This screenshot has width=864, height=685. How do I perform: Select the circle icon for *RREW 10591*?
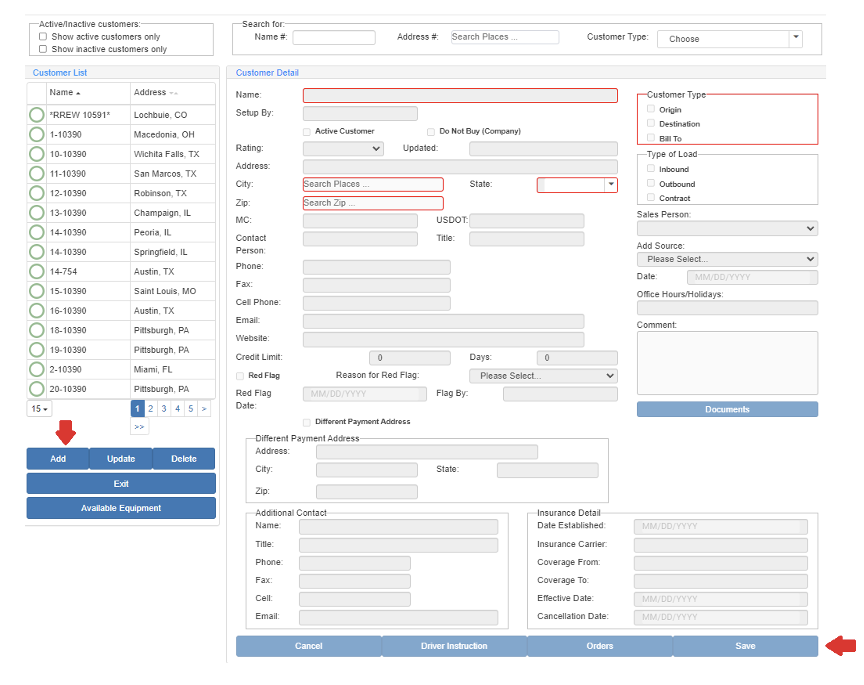coord(36,115)
